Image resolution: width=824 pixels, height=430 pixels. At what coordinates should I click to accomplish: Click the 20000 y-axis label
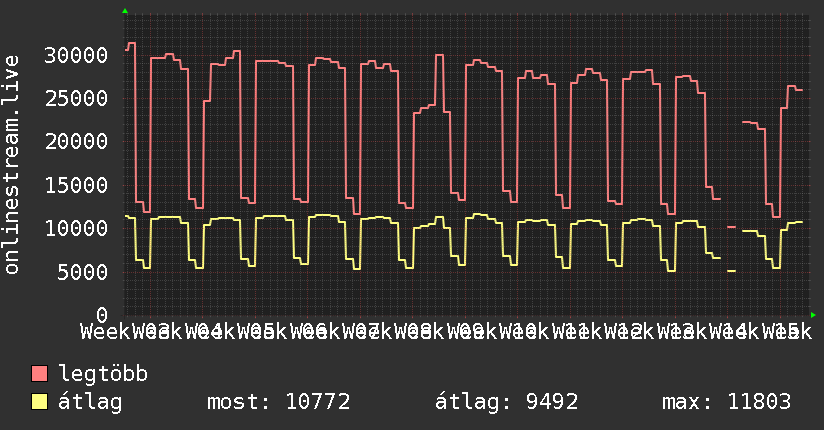point(76,141)
